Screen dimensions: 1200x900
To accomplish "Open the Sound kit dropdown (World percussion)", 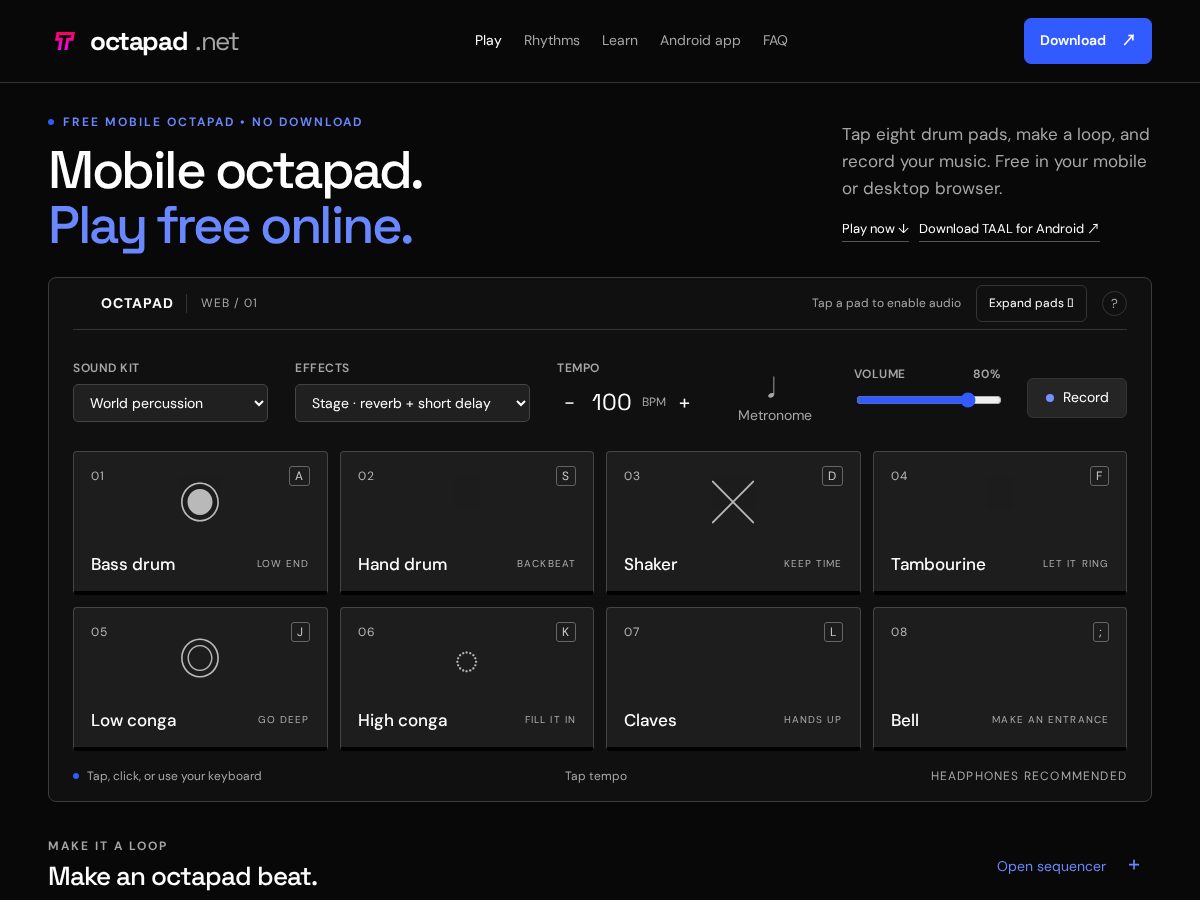I will (x=170, y=403).
